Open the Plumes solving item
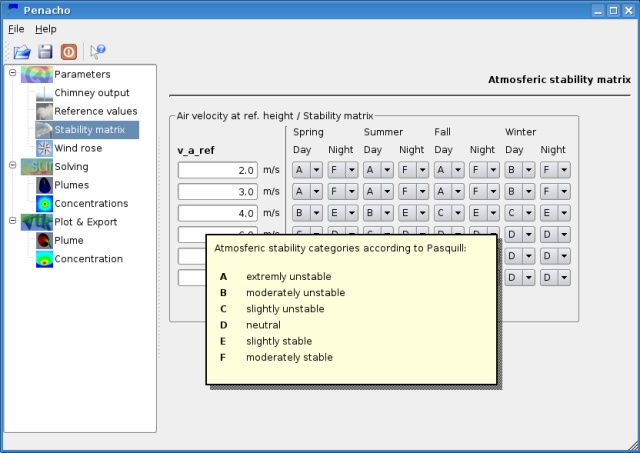The image size is (640, 453). tap(71, 185)
